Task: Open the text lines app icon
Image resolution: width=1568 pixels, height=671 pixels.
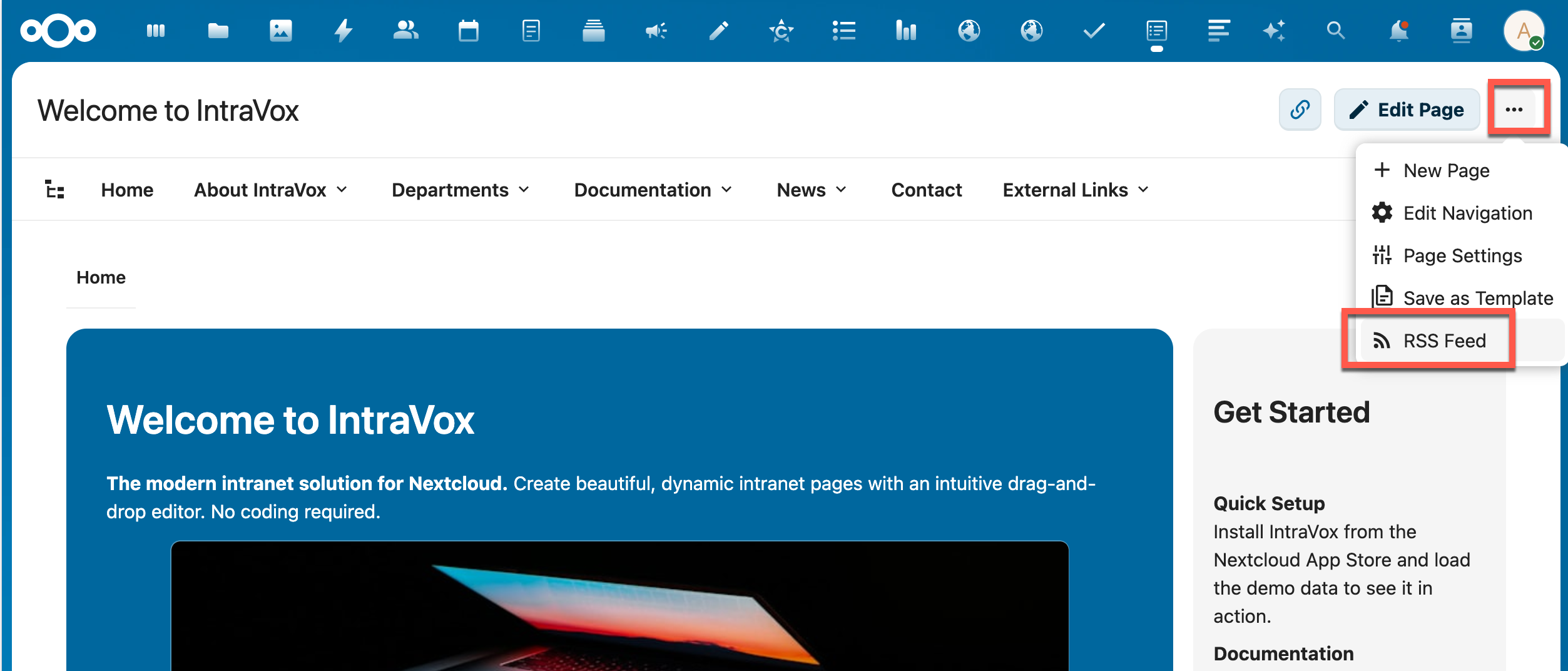Action: [1219, 30]
